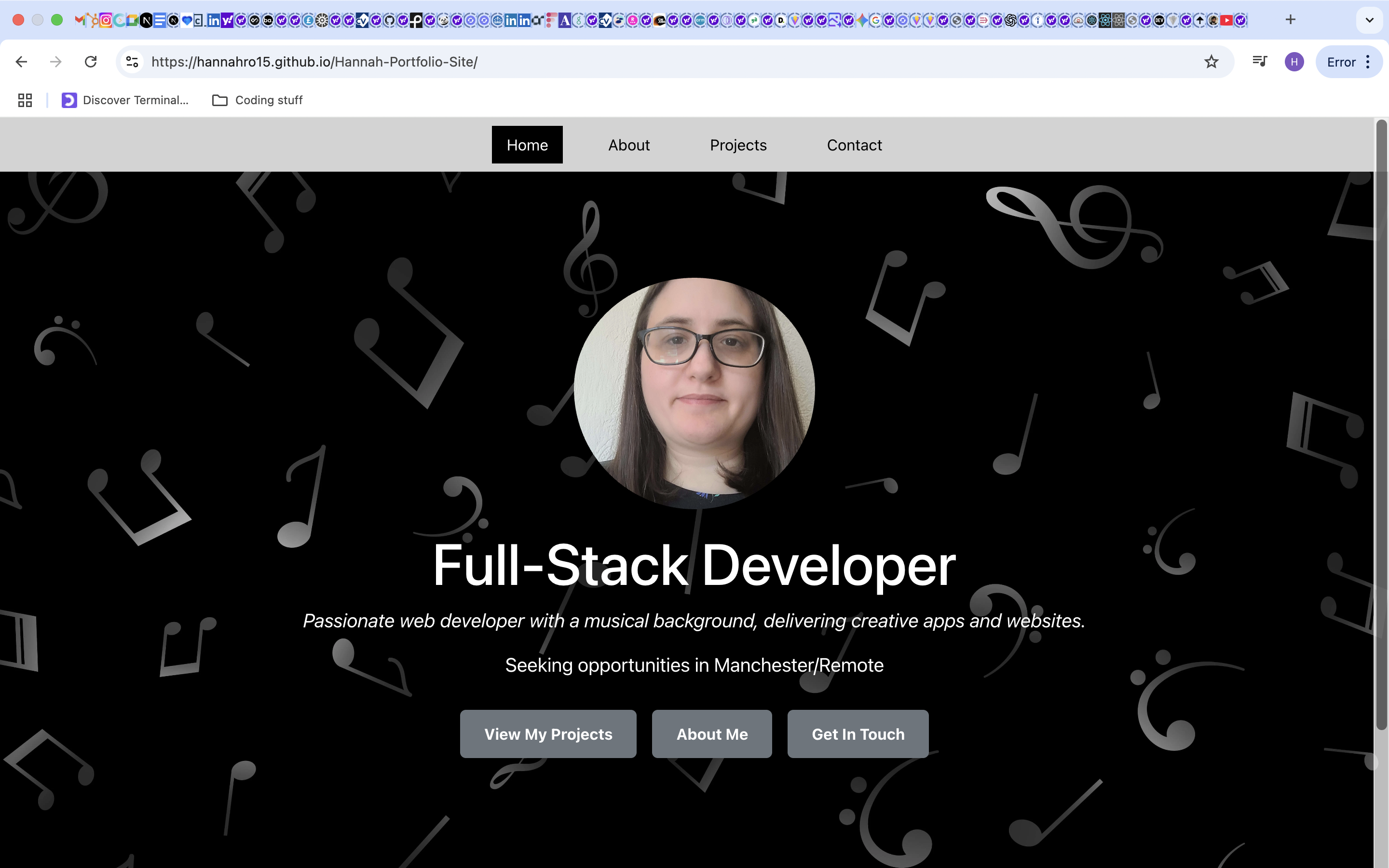Open the Chrome menu next to Error

pos(1368,62)
